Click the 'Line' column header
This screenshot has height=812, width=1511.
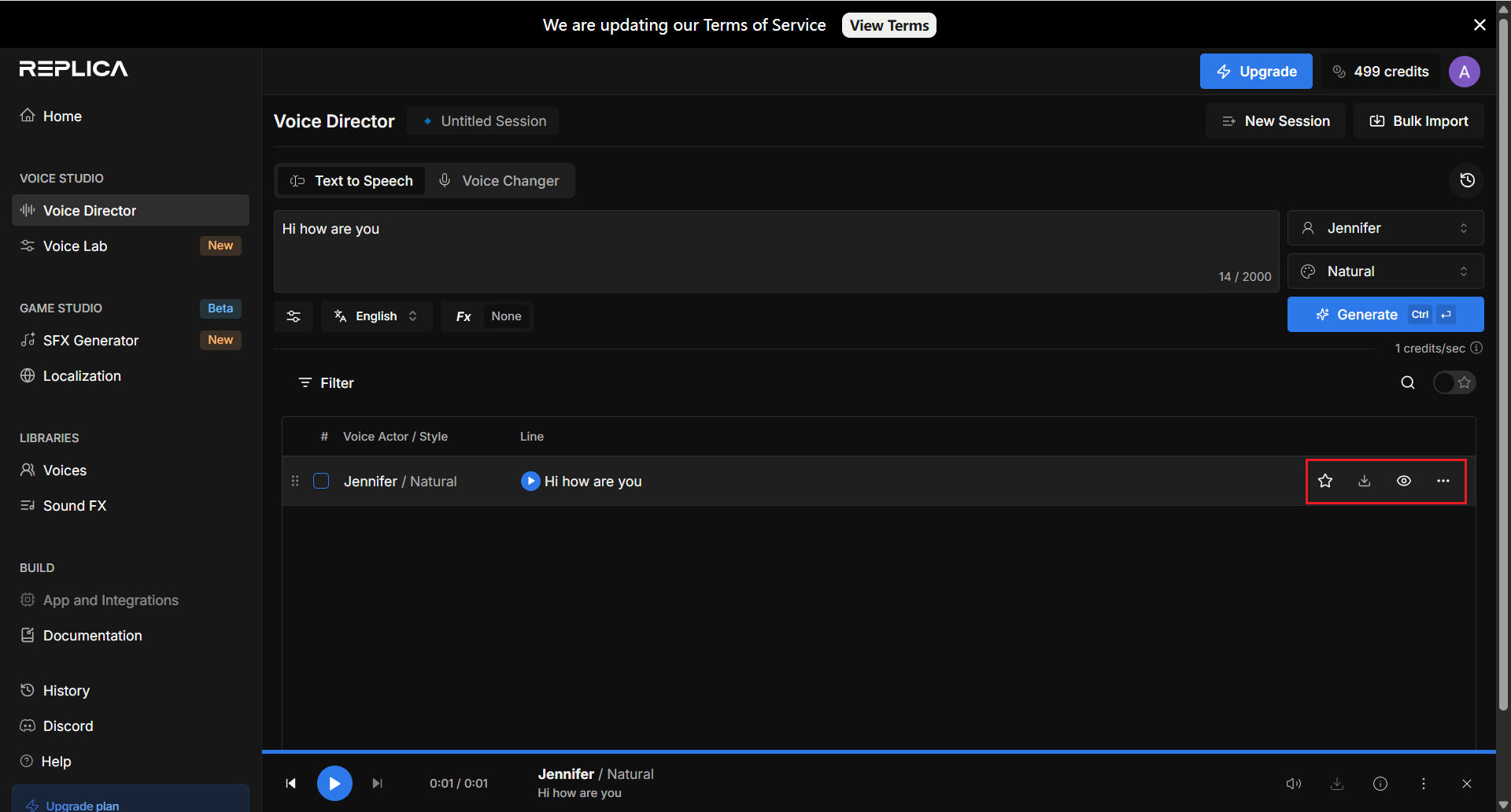coord(532,437)
